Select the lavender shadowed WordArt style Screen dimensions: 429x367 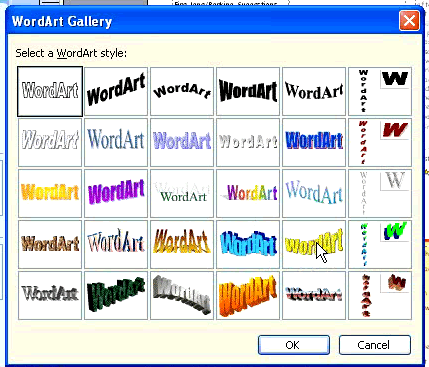182,142
